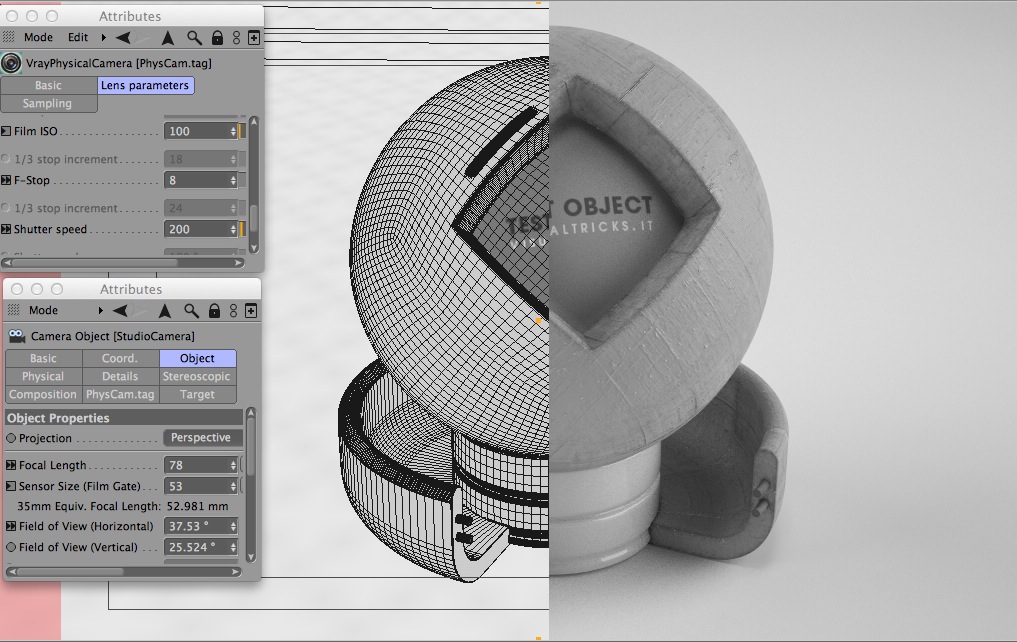Click search magnifier in top Attributes toolbar
The height and width of the screenshot is (642, 1017).
tap(194, 38)
